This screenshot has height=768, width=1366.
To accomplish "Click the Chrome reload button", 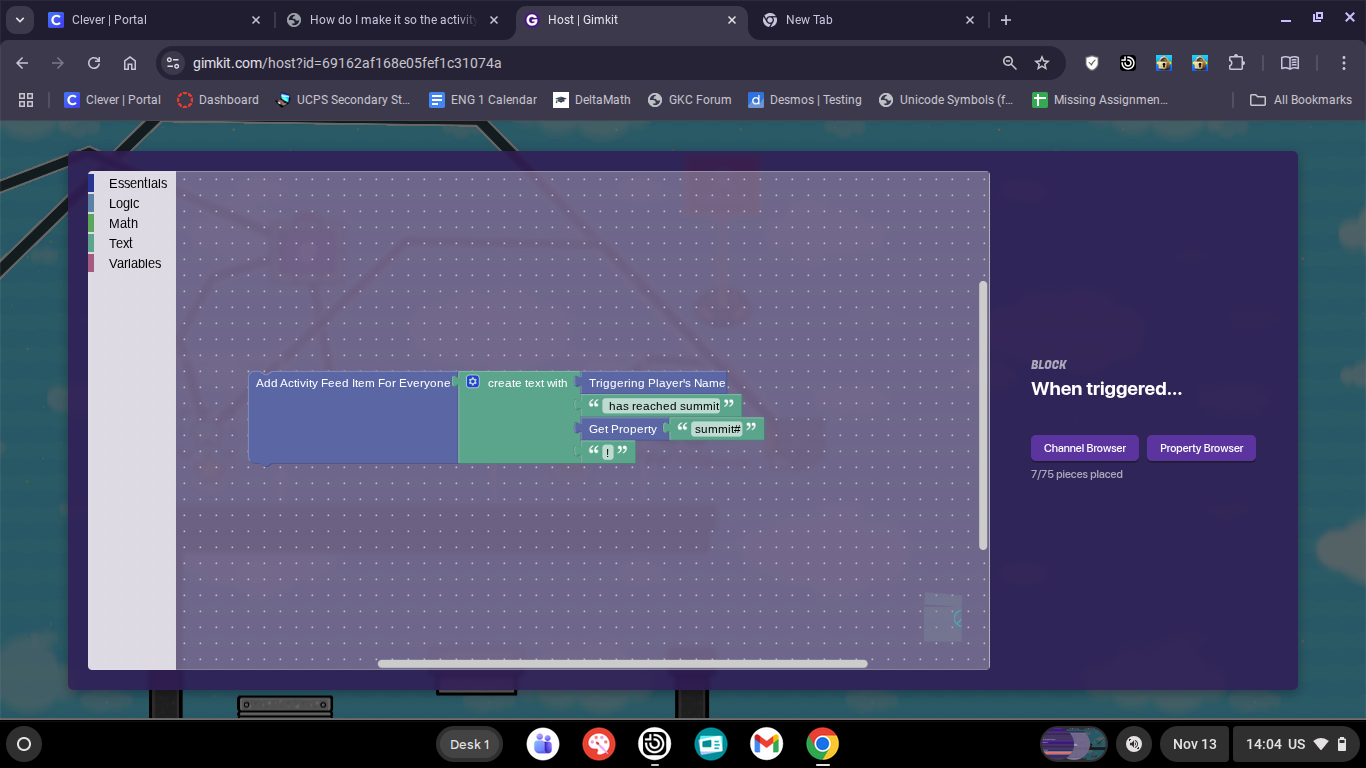I will pos(94,63).
